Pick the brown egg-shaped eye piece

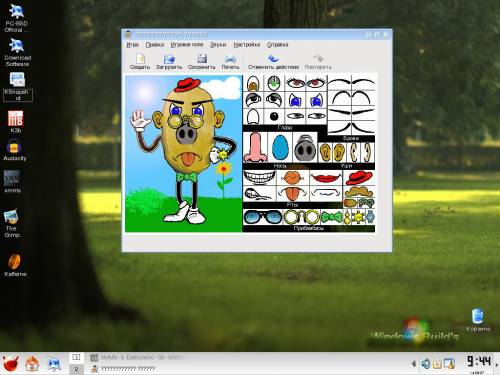(x=253, y=83)
